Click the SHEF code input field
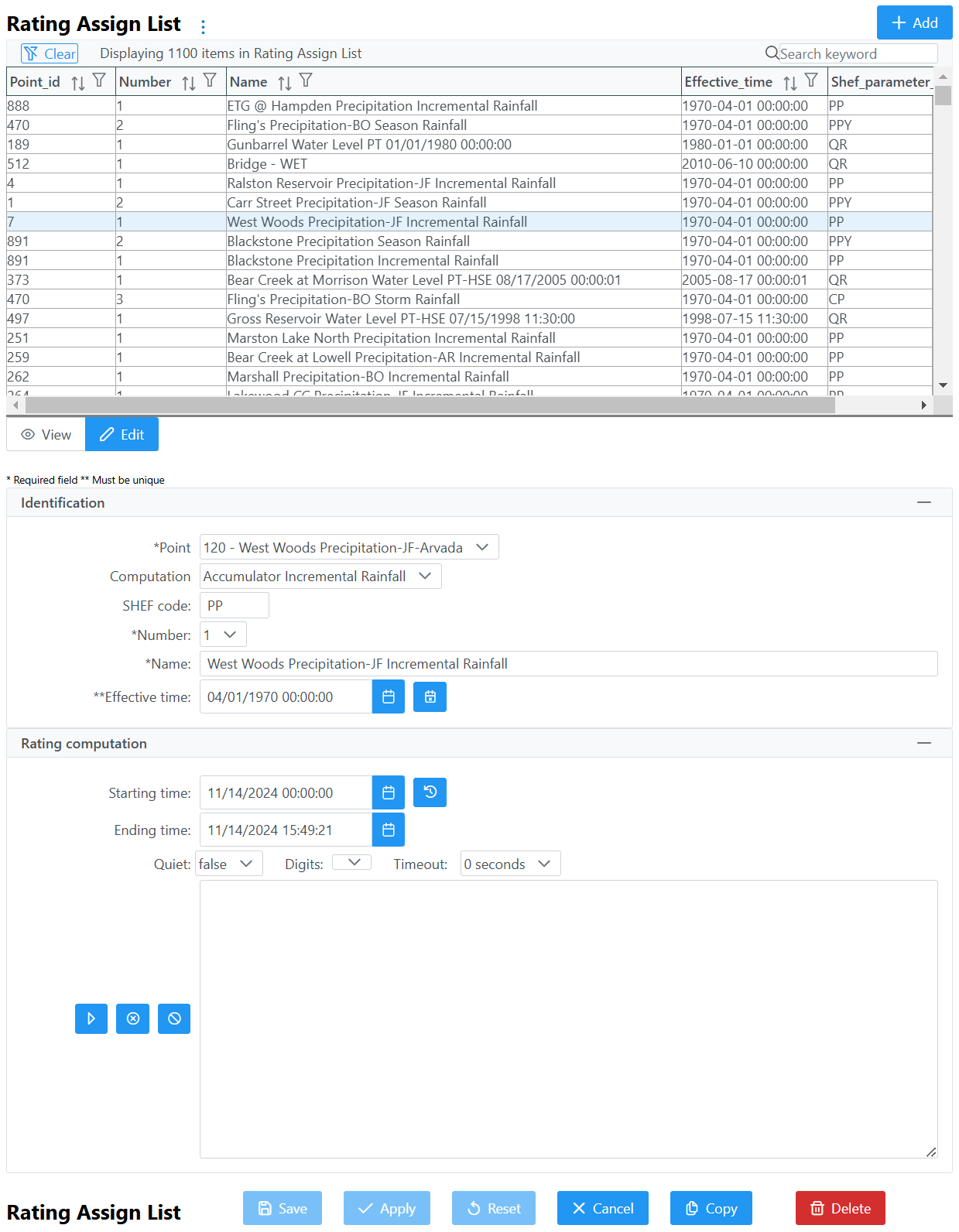959x1232 pixels. (235, 605)
